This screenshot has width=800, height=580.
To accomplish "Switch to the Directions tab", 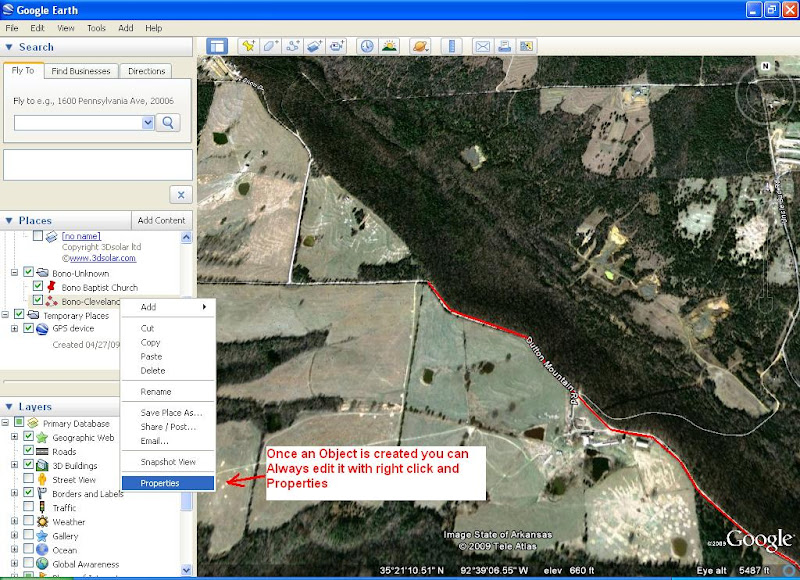I will tap(146, 71).
